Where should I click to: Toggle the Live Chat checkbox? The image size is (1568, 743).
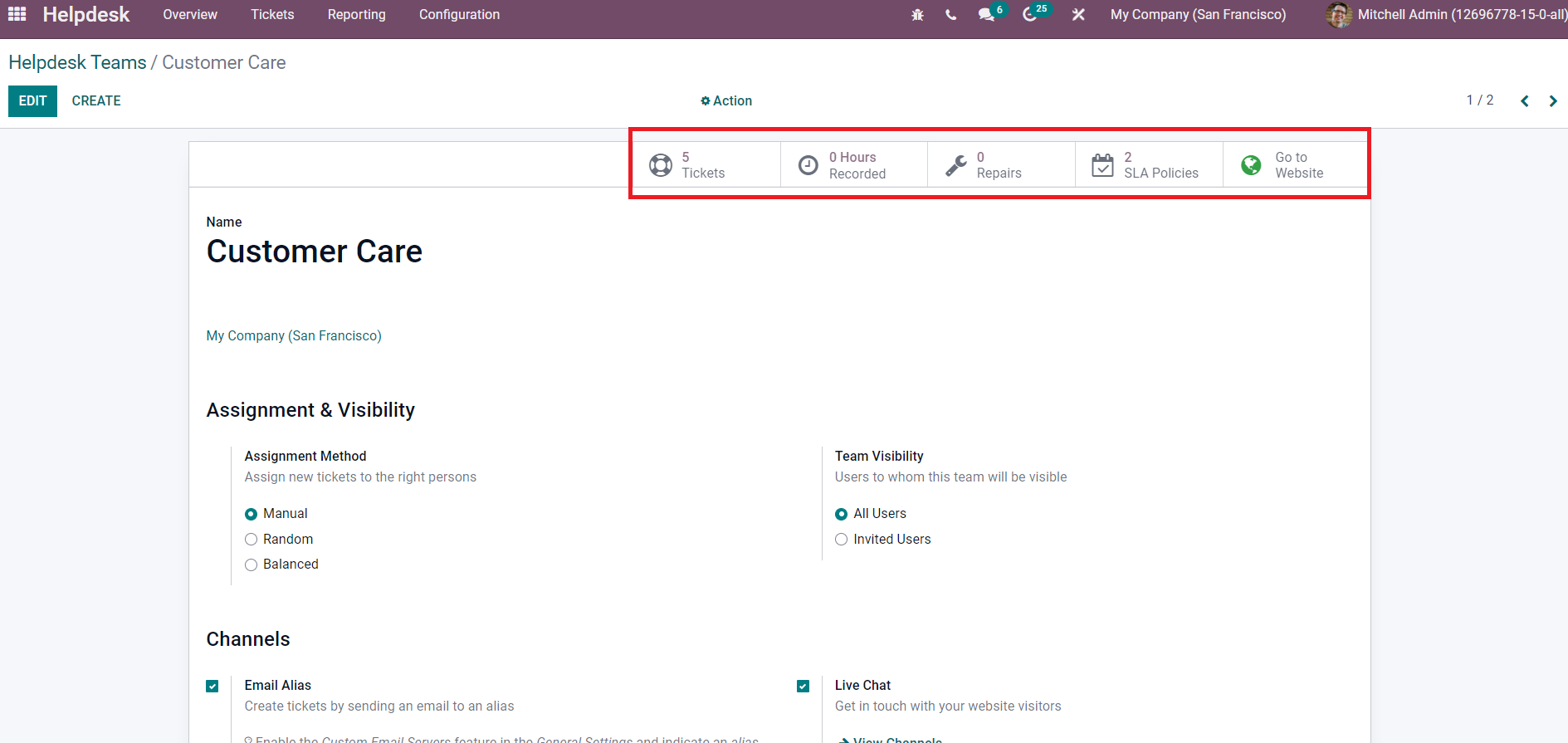[803, 686]
